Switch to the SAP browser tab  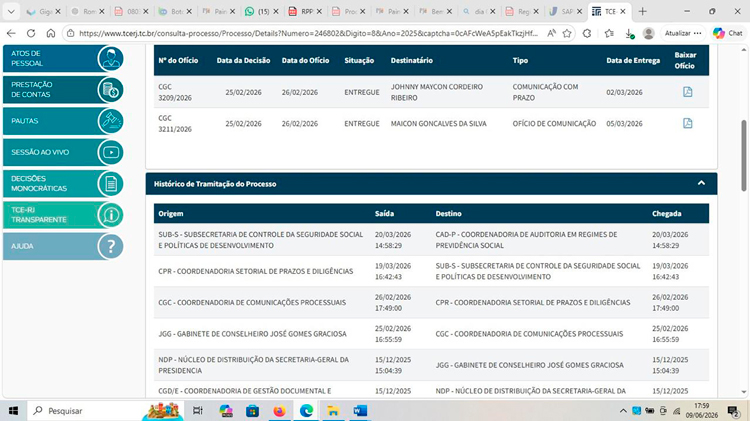click(x=567, y=11)
